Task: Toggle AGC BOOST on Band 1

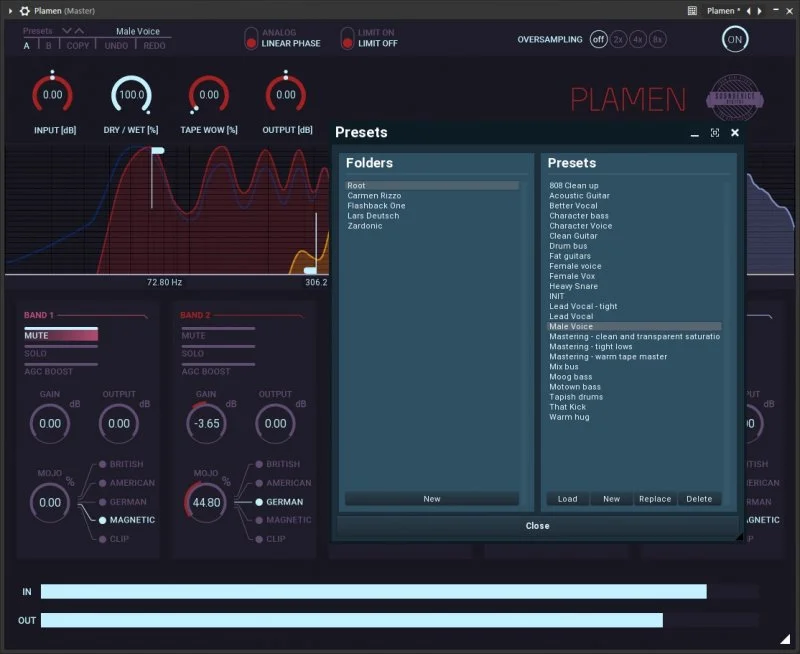Action: click(61, 370)
